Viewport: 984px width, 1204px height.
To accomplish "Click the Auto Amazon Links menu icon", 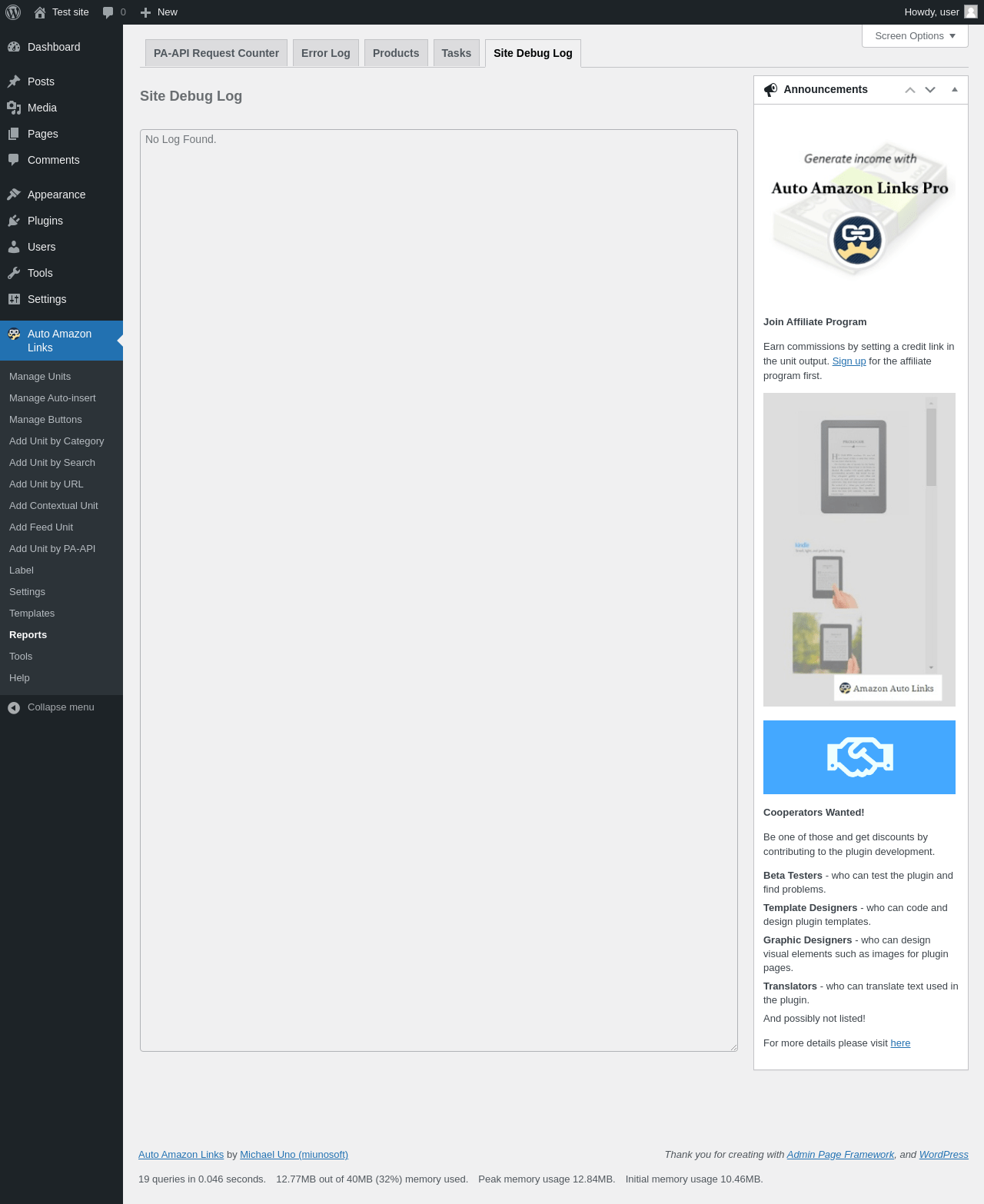I will pos(14,334).
